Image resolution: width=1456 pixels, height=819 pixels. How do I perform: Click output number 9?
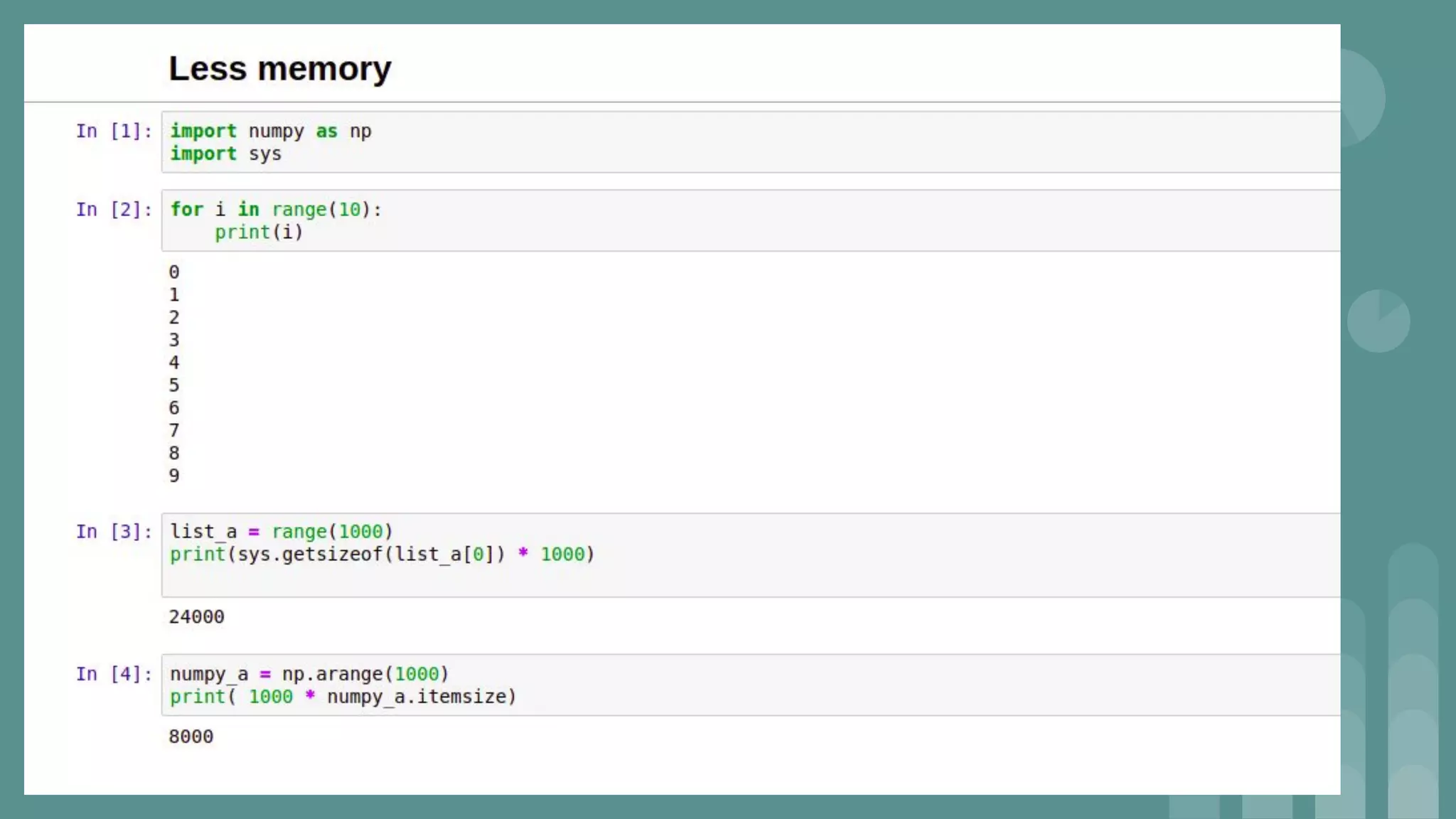coord(174,476)
